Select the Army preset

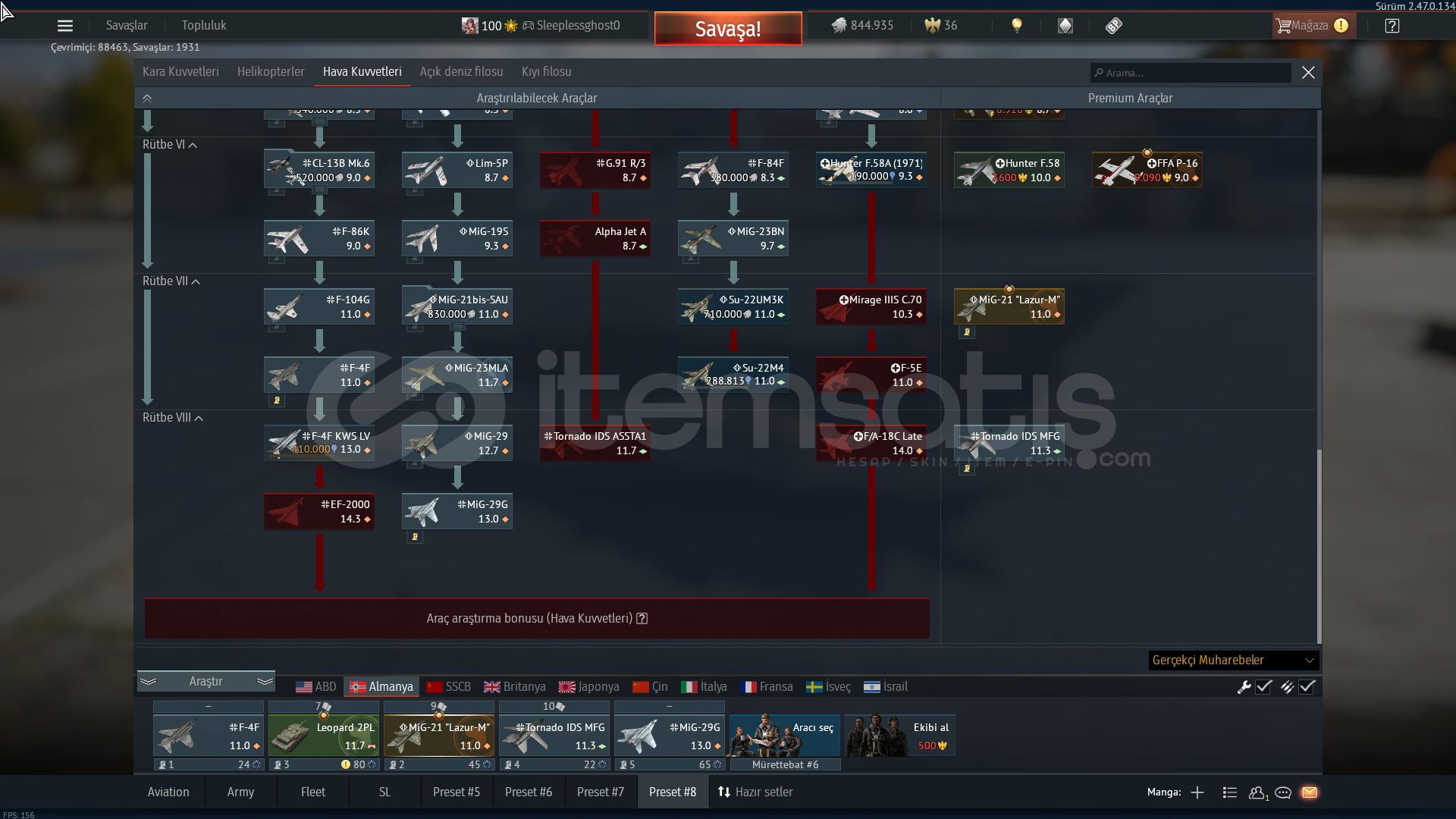click(x=241, y=792)
